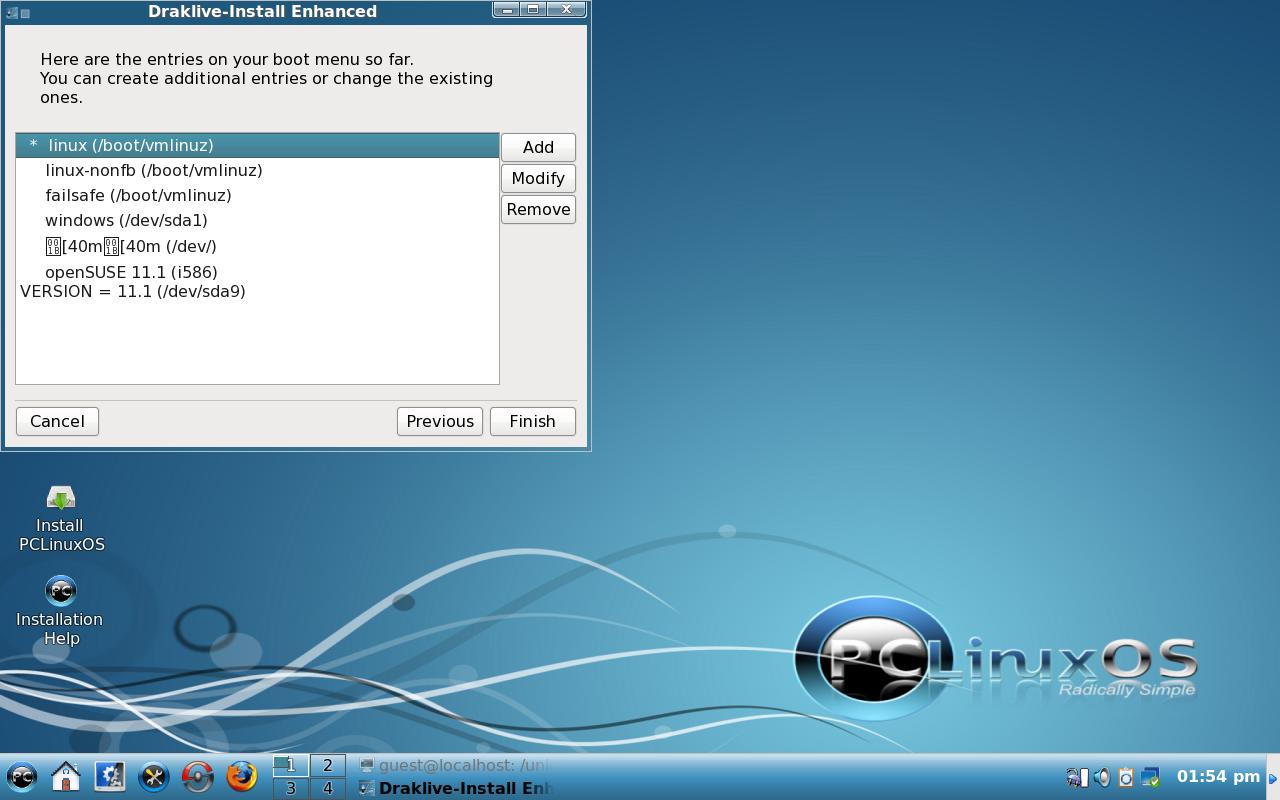
Task: Open the clipboard tray icon
Action: click(1125, 777)
